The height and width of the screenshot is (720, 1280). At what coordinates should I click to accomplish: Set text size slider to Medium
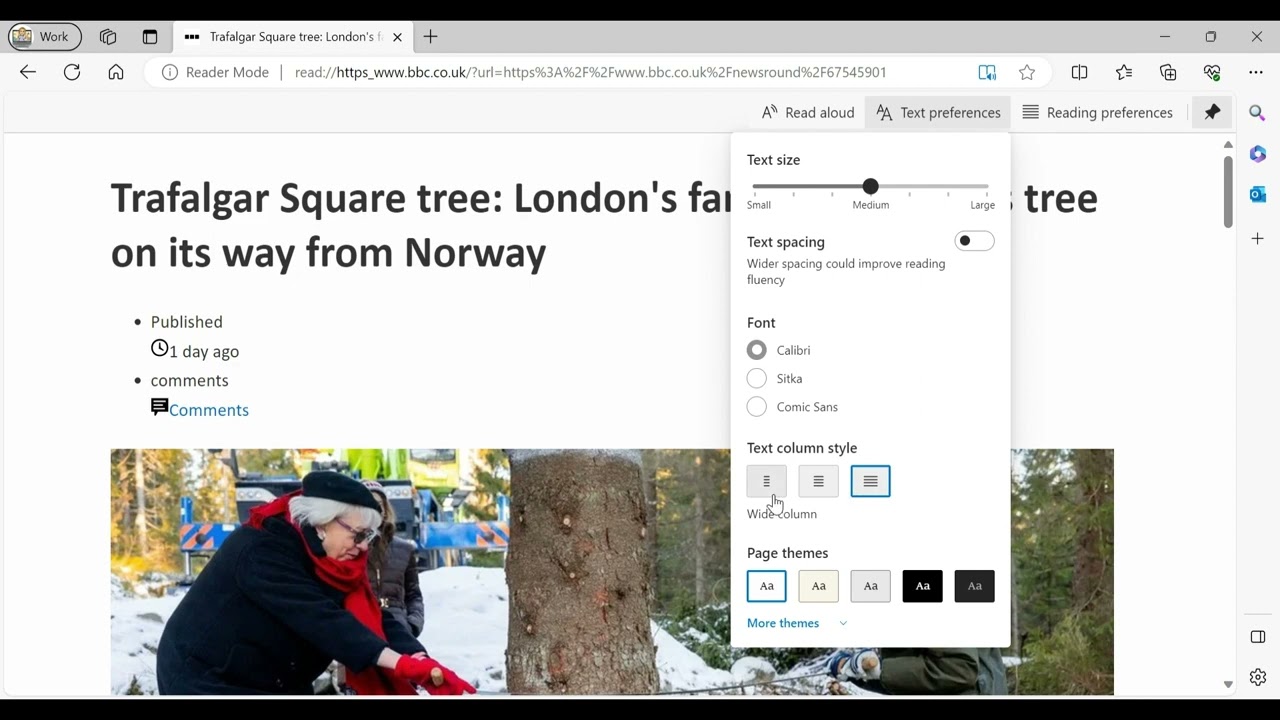870,186
